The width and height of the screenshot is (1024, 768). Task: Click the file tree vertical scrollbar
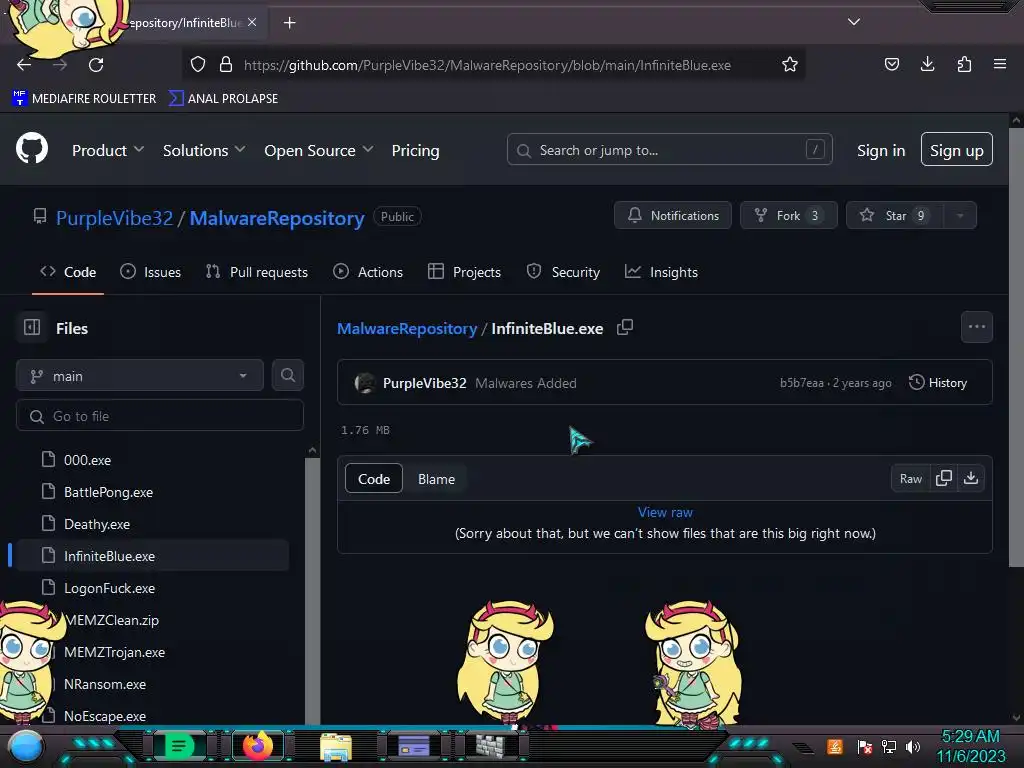pyautogui.click(x=312, y=588)
